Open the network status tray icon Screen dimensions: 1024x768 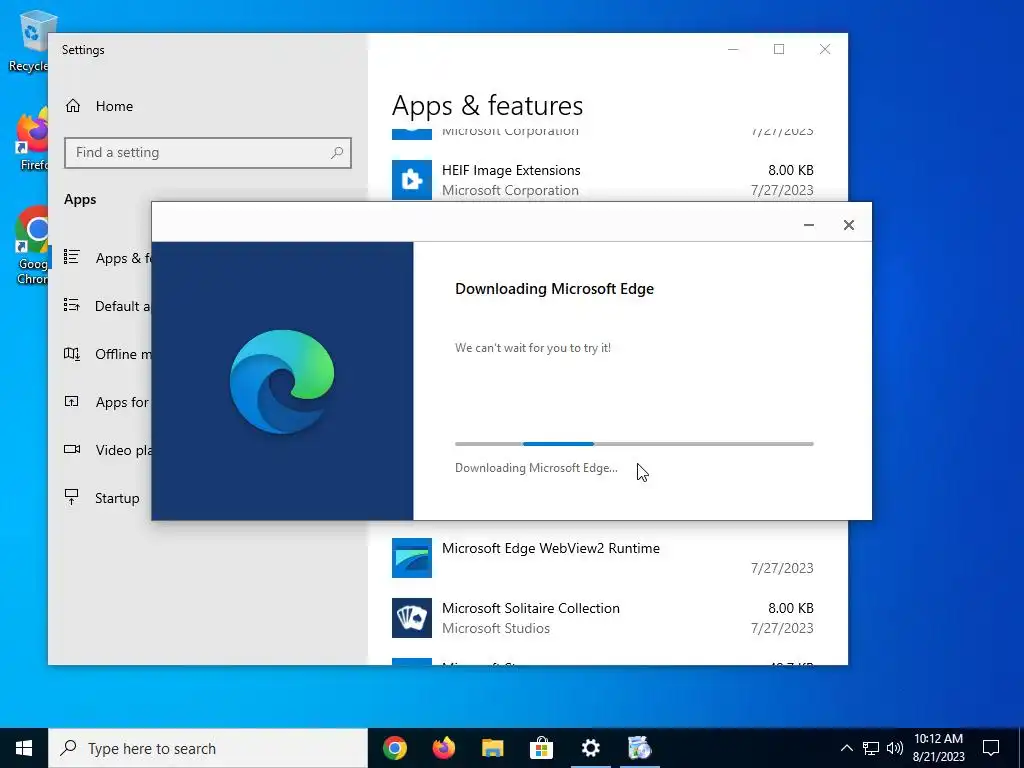tap(871, 748)
